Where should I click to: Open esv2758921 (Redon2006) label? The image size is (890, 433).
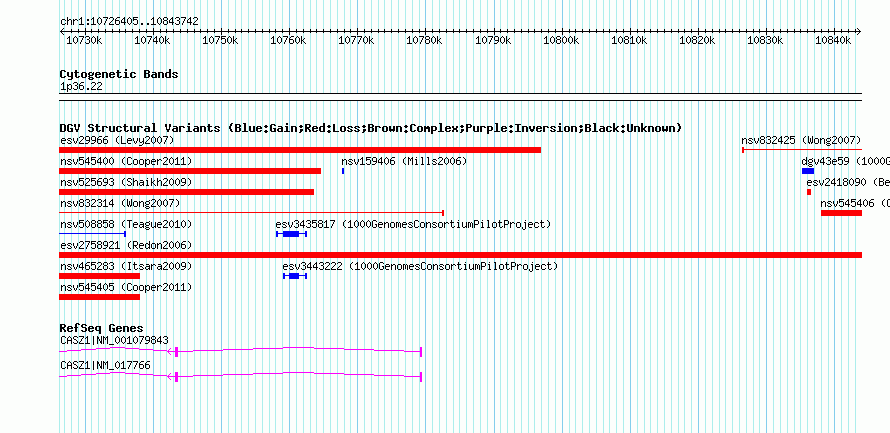point(126,245)
